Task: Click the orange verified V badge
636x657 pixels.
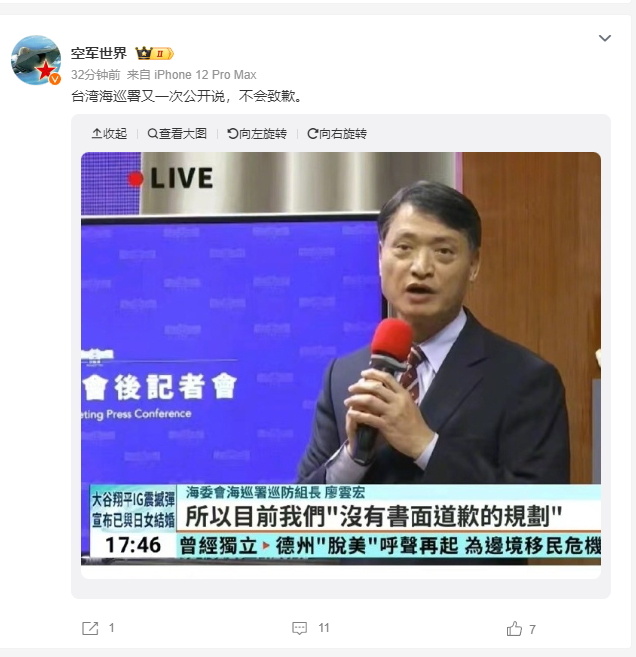Action: [55, 79]
